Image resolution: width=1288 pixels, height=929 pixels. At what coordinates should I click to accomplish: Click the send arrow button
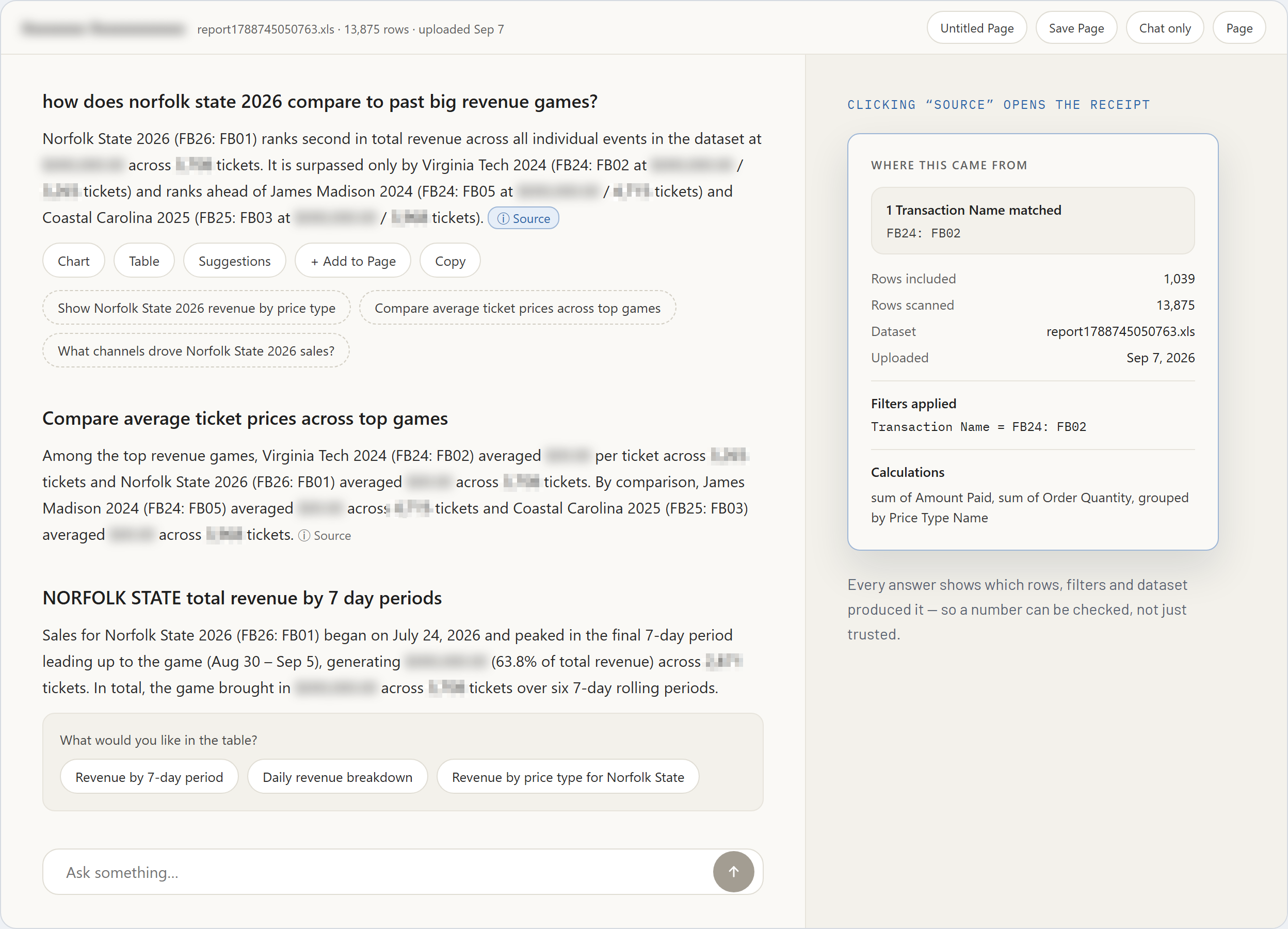[x=733, y=871]
